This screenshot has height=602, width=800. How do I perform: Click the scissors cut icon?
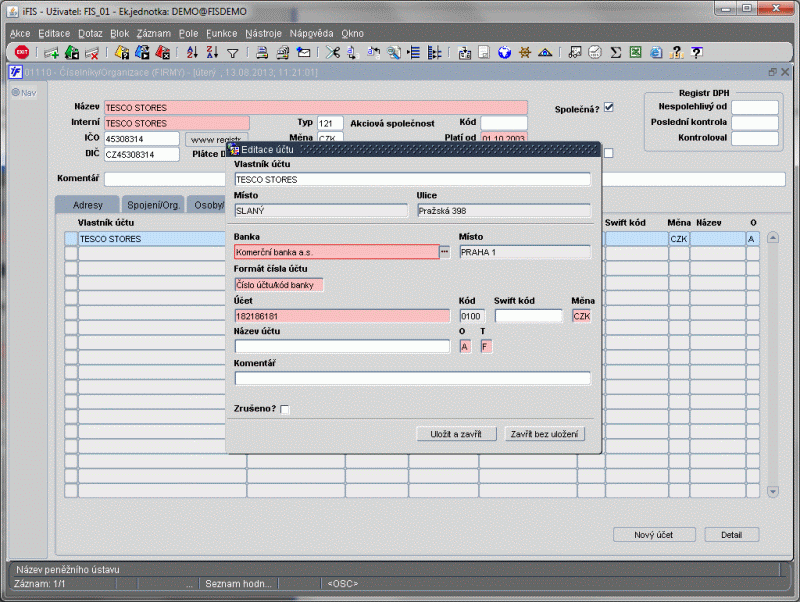pyautogui.click(x=333, y=52)
